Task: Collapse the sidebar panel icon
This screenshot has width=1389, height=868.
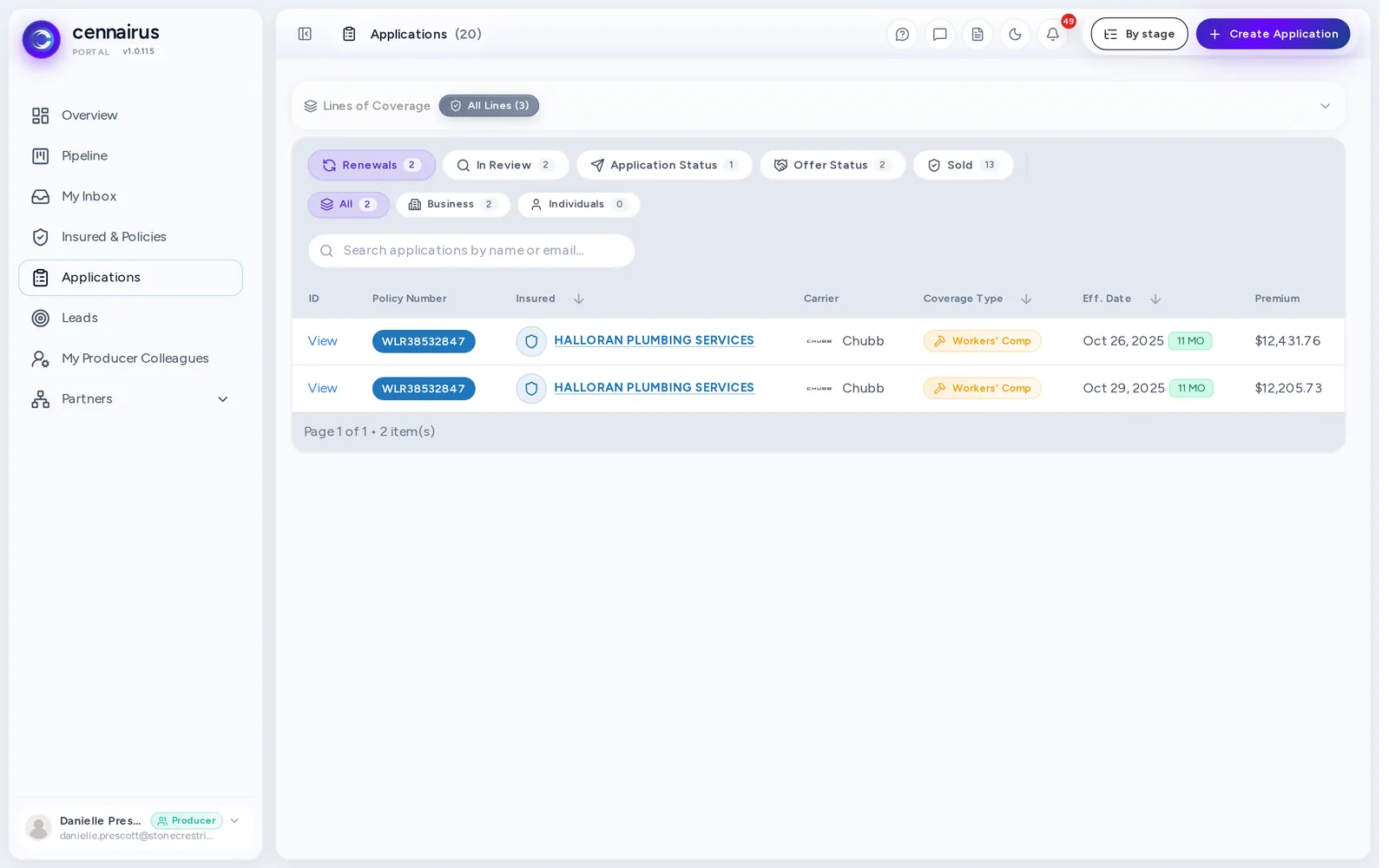Action: [305, 34]
